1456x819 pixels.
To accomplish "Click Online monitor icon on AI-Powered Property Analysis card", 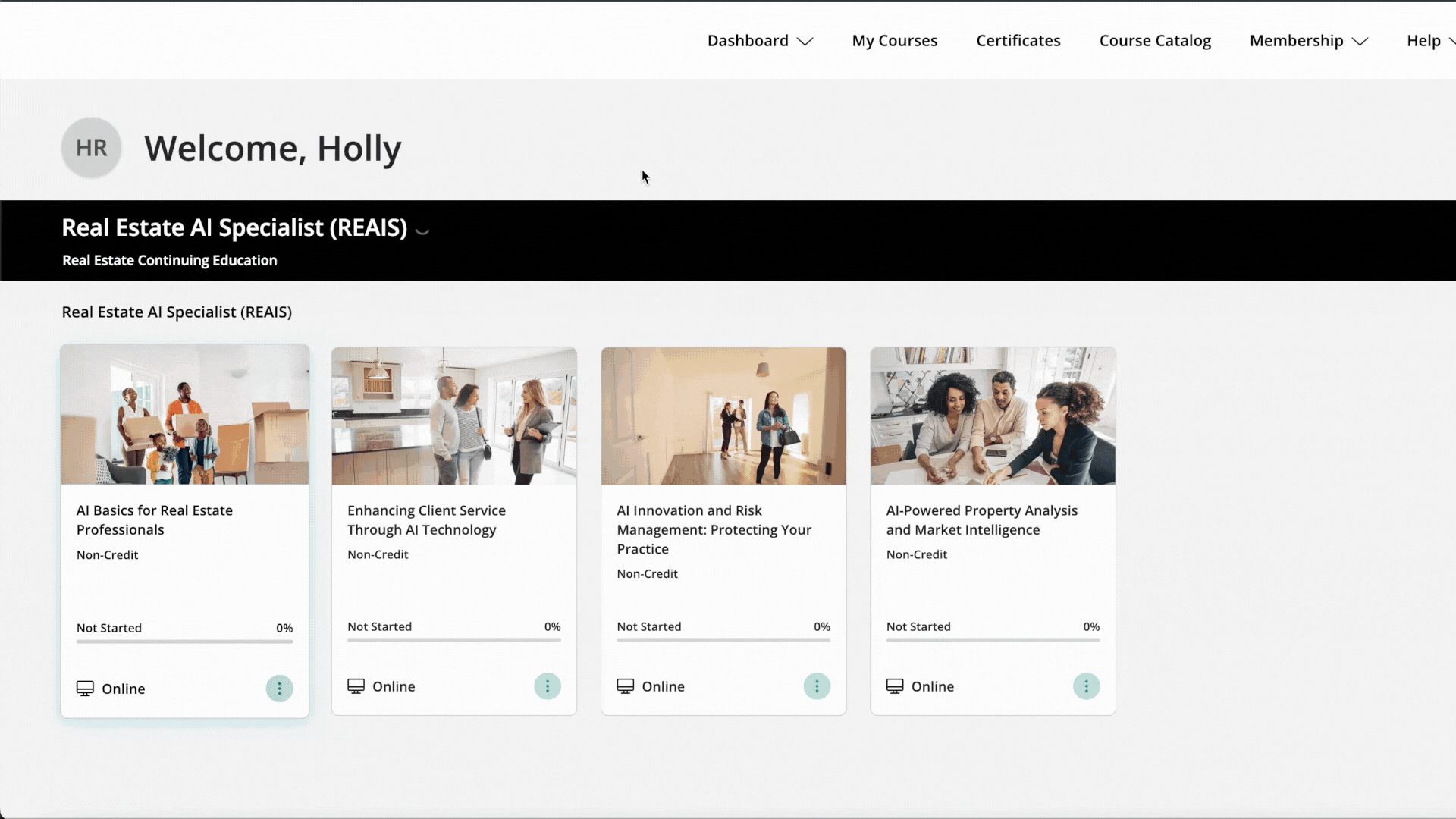I will pos(895,686).
